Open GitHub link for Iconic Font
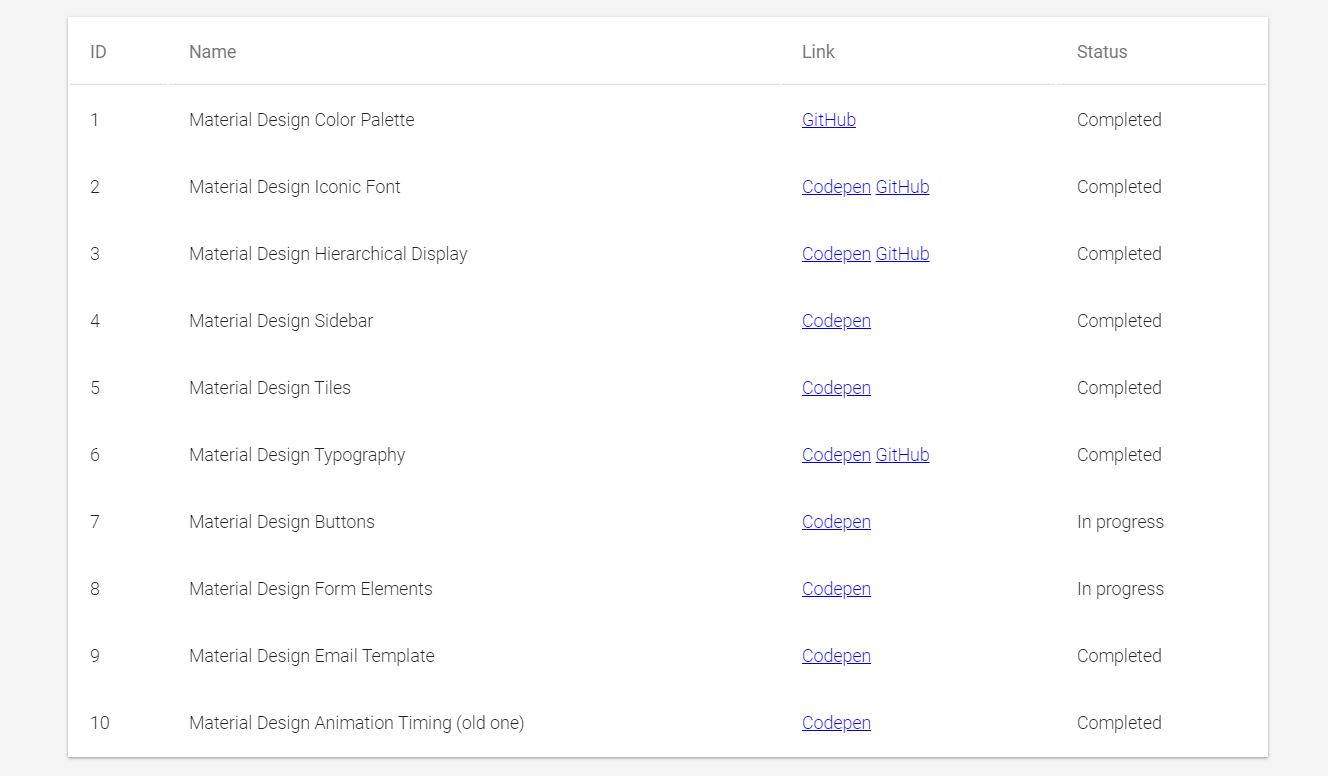 (902, 187)
